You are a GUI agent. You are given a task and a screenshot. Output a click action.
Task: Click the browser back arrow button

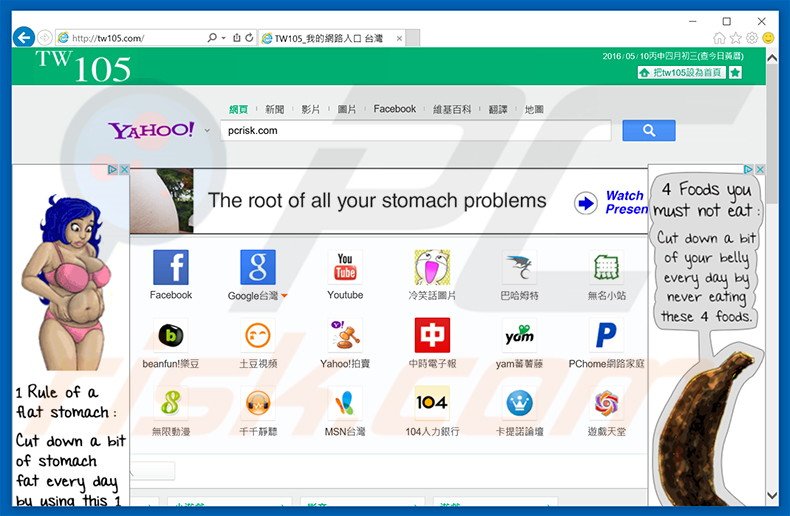pos(24,37)
